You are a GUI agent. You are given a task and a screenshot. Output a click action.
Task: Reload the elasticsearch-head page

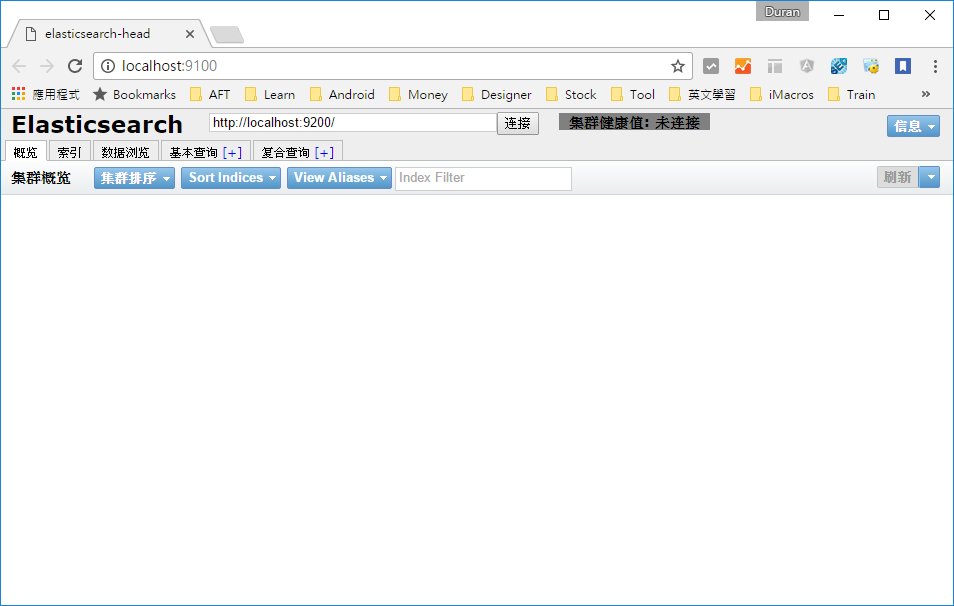click(75, 65)
